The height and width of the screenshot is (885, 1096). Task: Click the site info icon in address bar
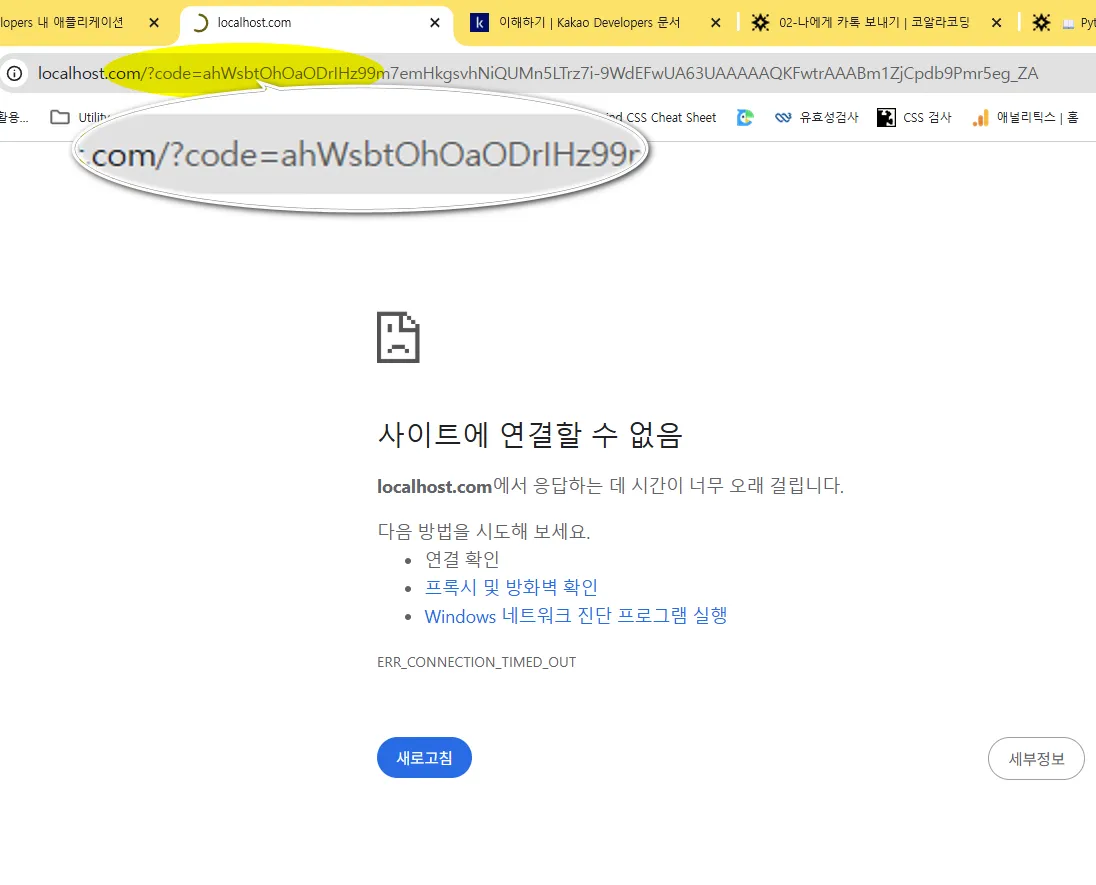tap(14, 73)
